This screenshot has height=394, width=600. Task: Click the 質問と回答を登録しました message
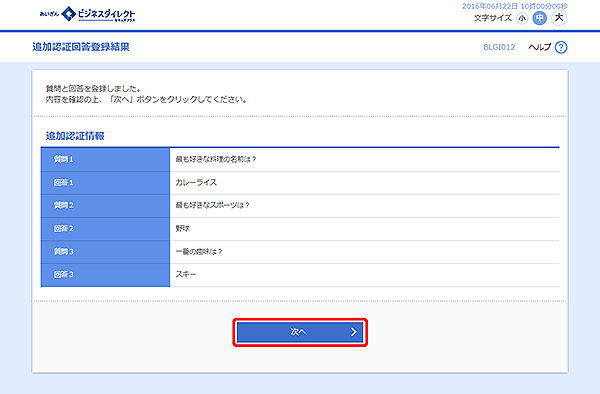(x=93, y=89)
